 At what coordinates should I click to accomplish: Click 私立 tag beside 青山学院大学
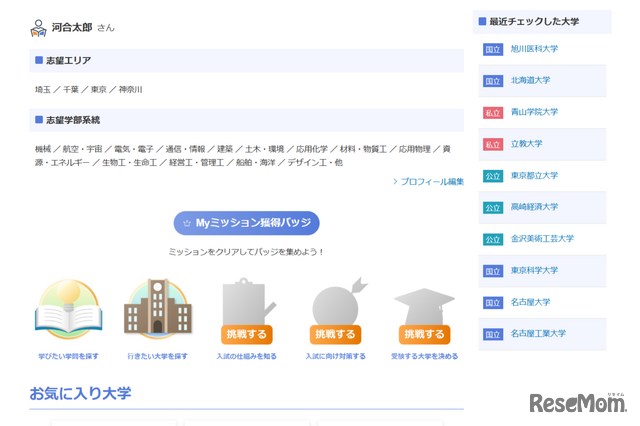click(x=493, y=113)
